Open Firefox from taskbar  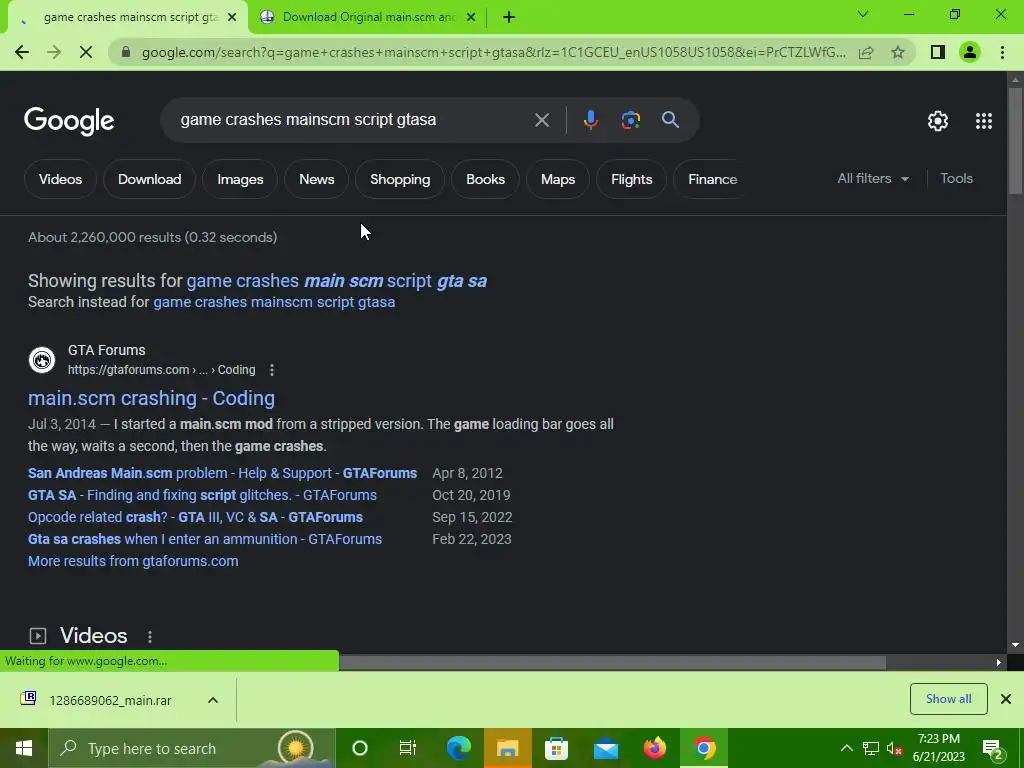click(x=654, y=748)
